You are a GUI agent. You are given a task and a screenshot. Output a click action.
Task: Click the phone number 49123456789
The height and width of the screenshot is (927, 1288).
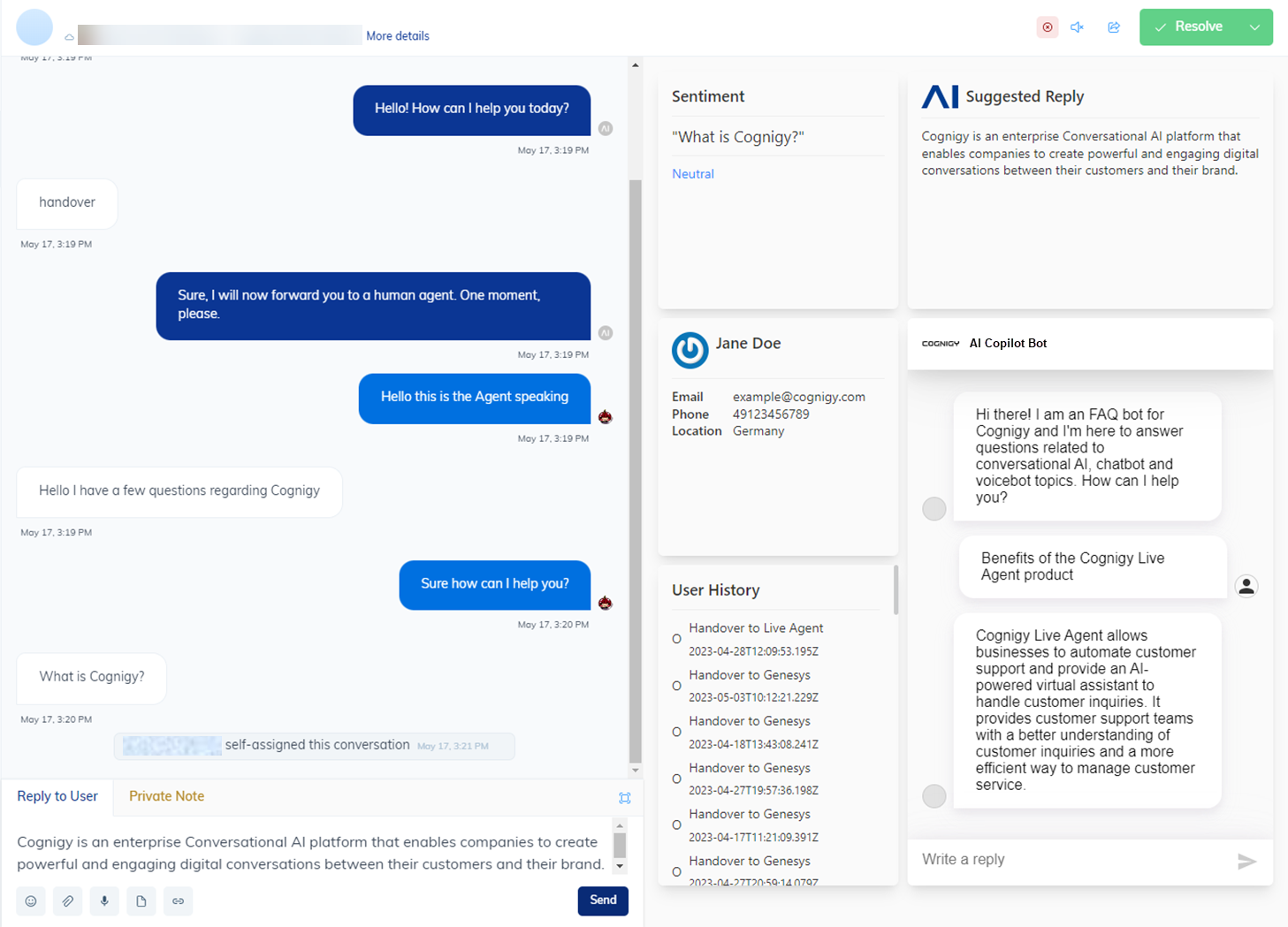click(x=771, y=414)
